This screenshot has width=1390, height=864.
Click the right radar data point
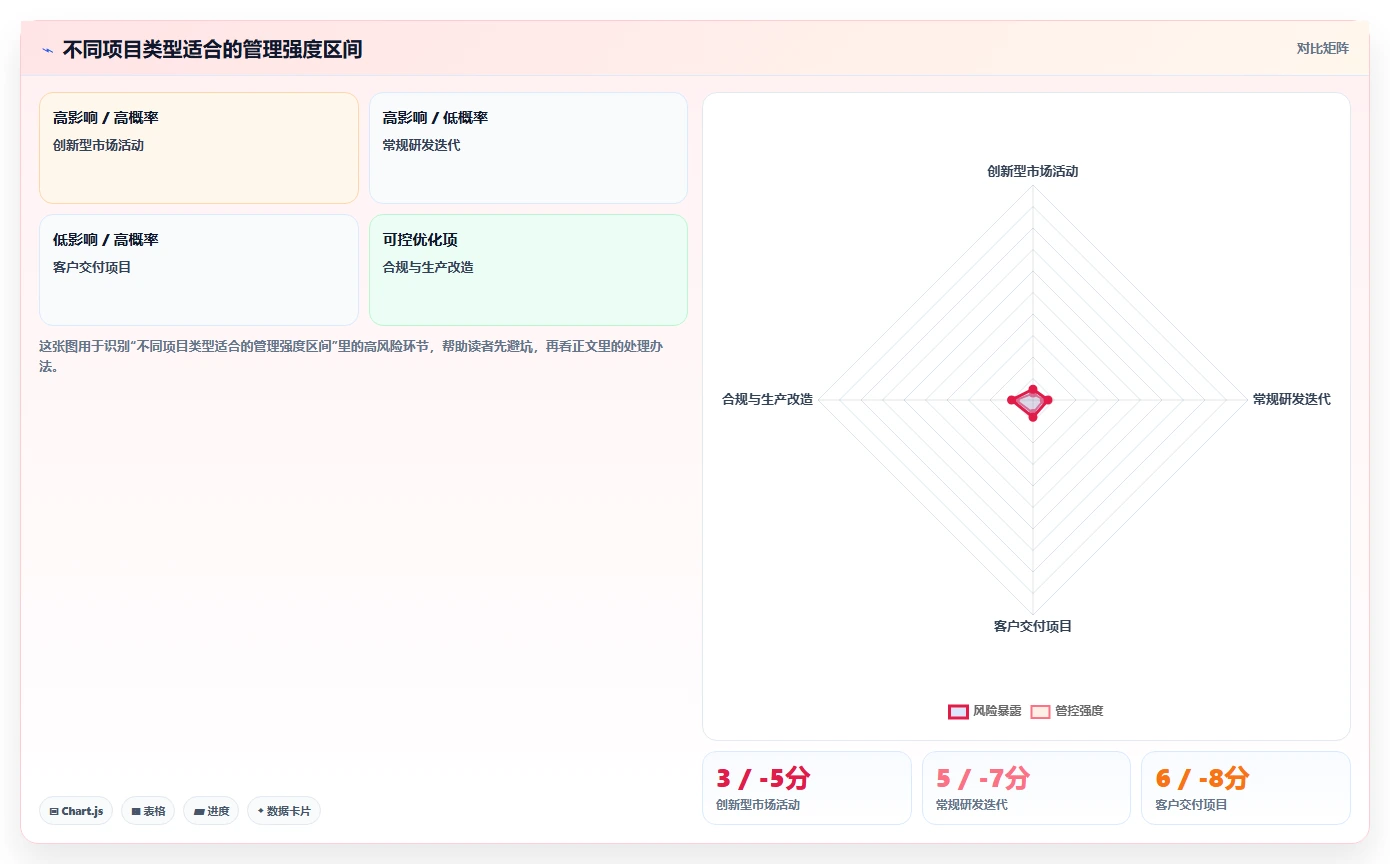pos(1048,400)
